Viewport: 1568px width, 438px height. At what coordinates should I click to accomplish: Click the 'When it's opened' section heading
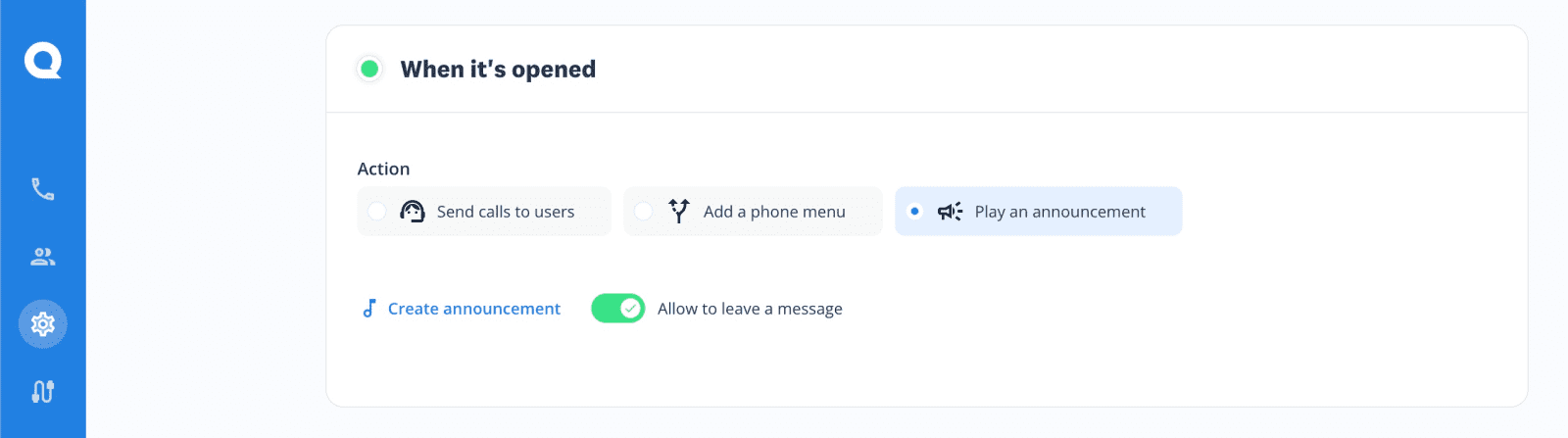[x=498, y=70]
